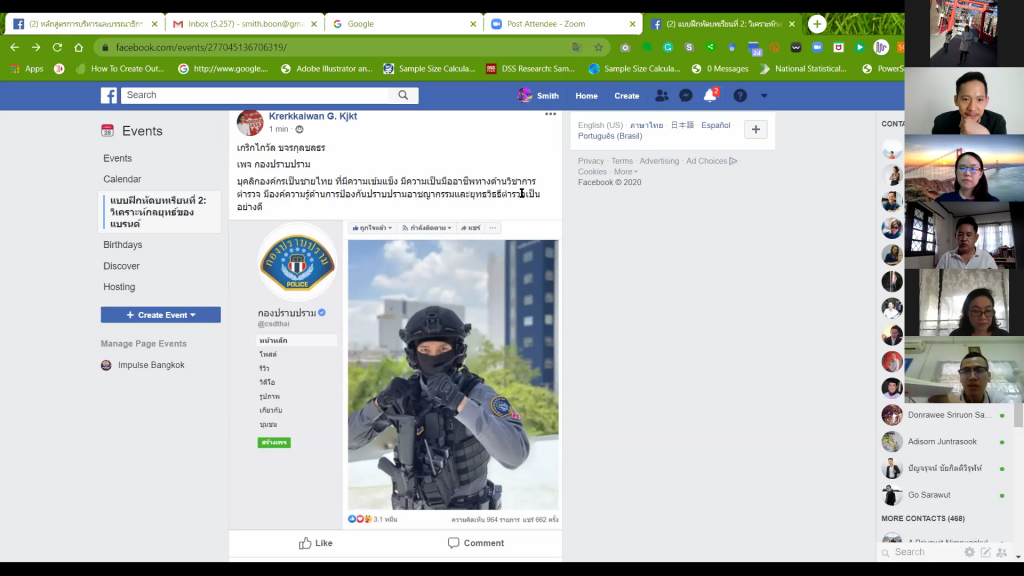
Task: Close the Post Attendee - Zoom tab
Action: (632, 24)
